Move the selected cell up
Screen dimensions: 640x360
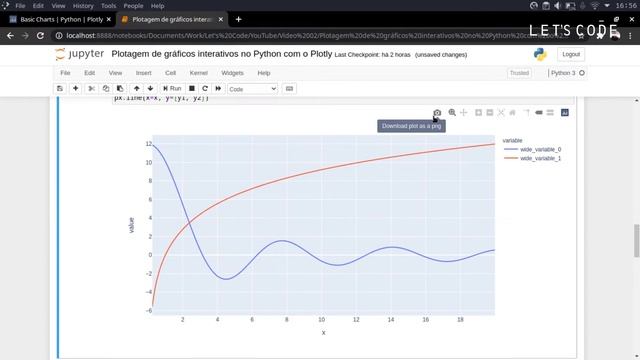pos(137,89)
